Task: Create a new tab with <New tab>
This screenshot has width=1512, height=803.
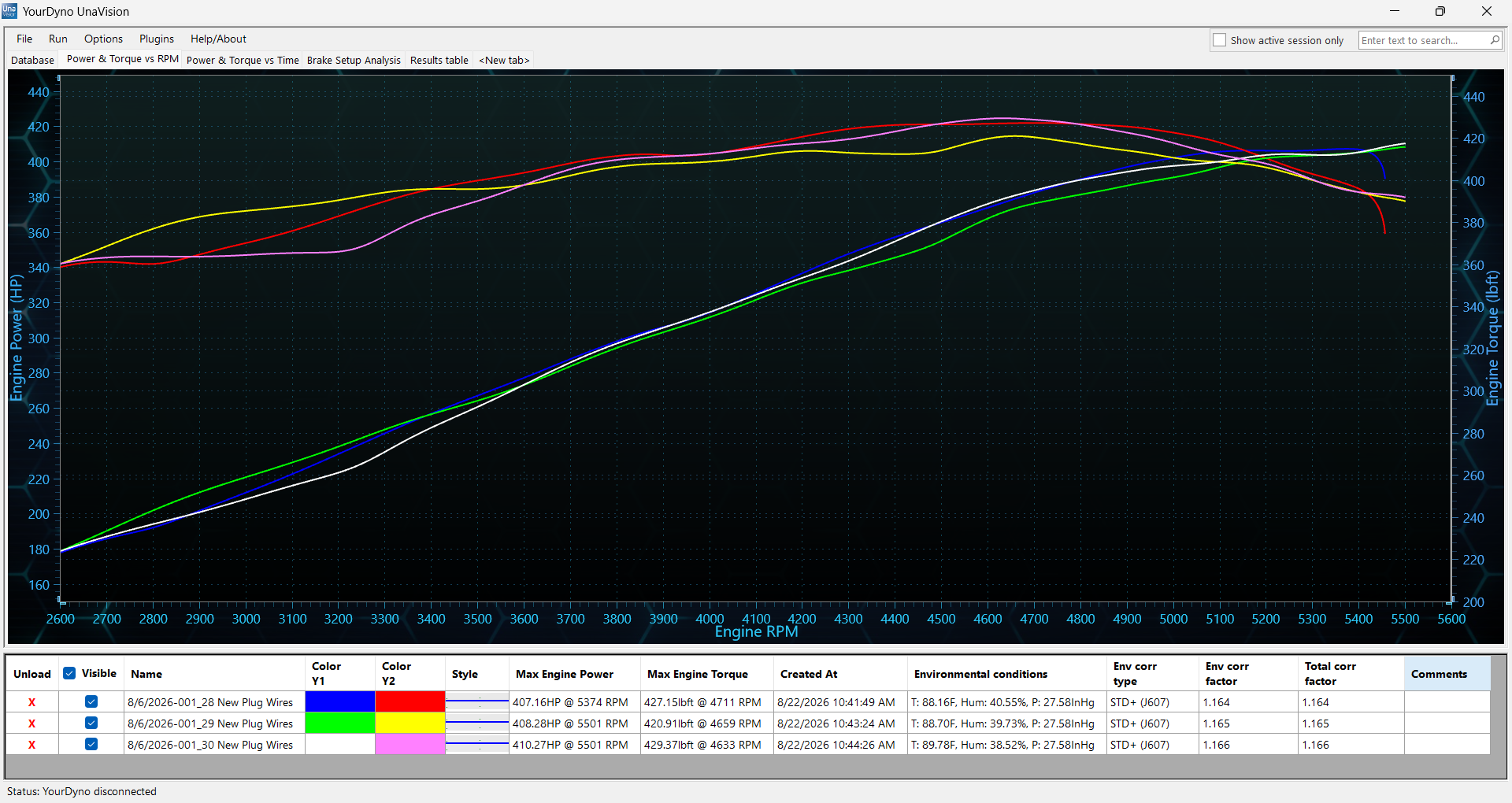Action: click(x=504, y=60)
